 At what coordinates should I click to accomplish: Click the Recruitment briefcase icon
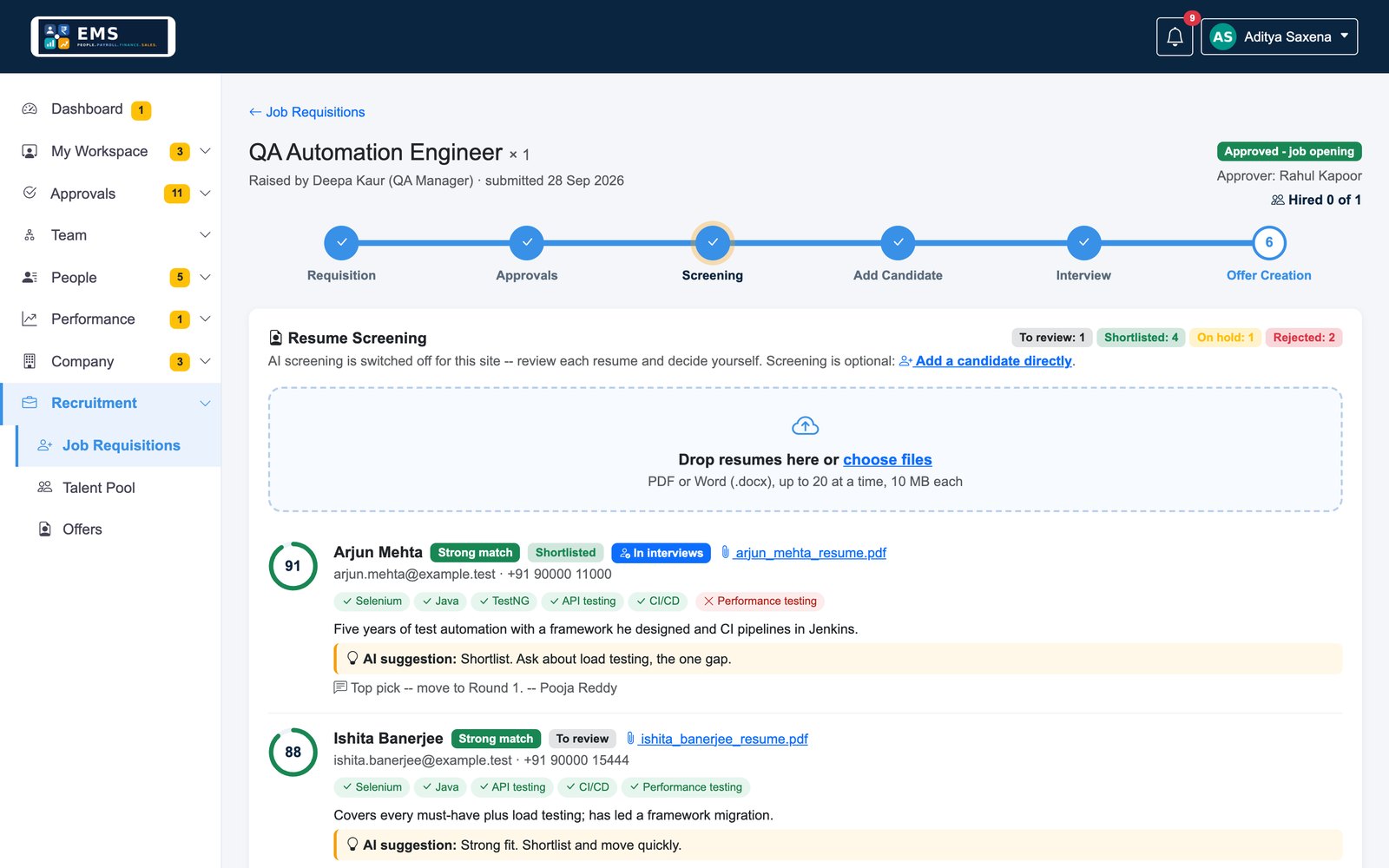tap(30, 403)
